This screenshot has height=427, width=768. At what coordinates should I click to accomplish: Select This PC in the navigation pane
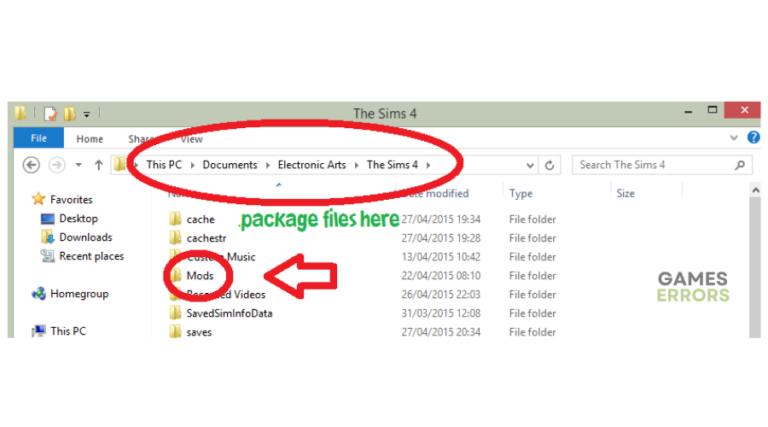68,332
